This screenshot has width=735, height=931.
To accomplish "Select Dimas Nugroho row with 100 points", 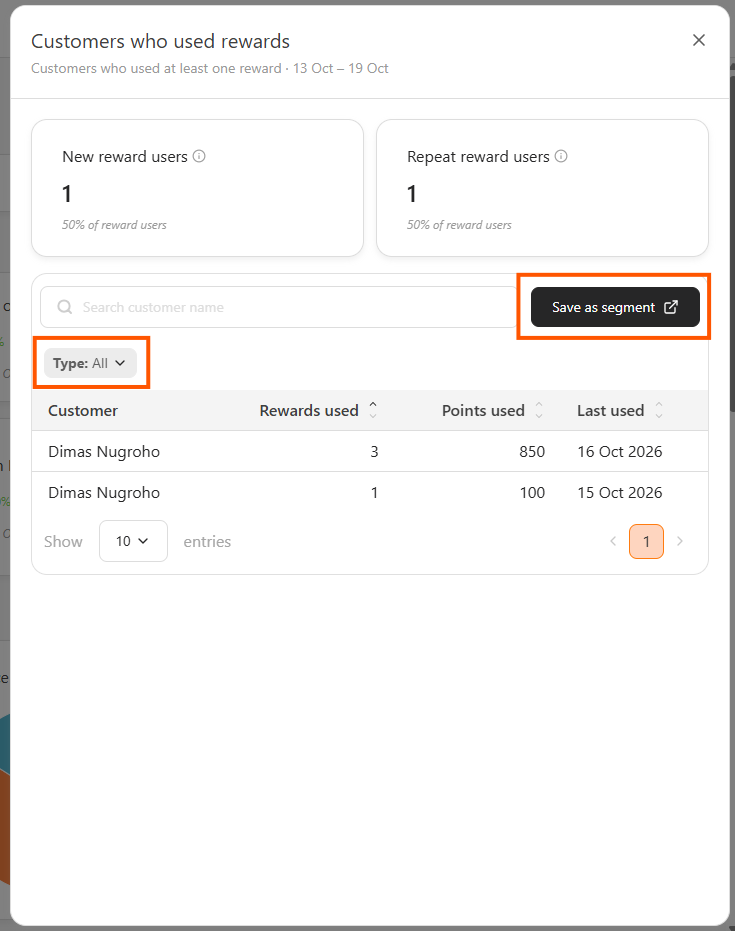I will [x=370, y=492].
